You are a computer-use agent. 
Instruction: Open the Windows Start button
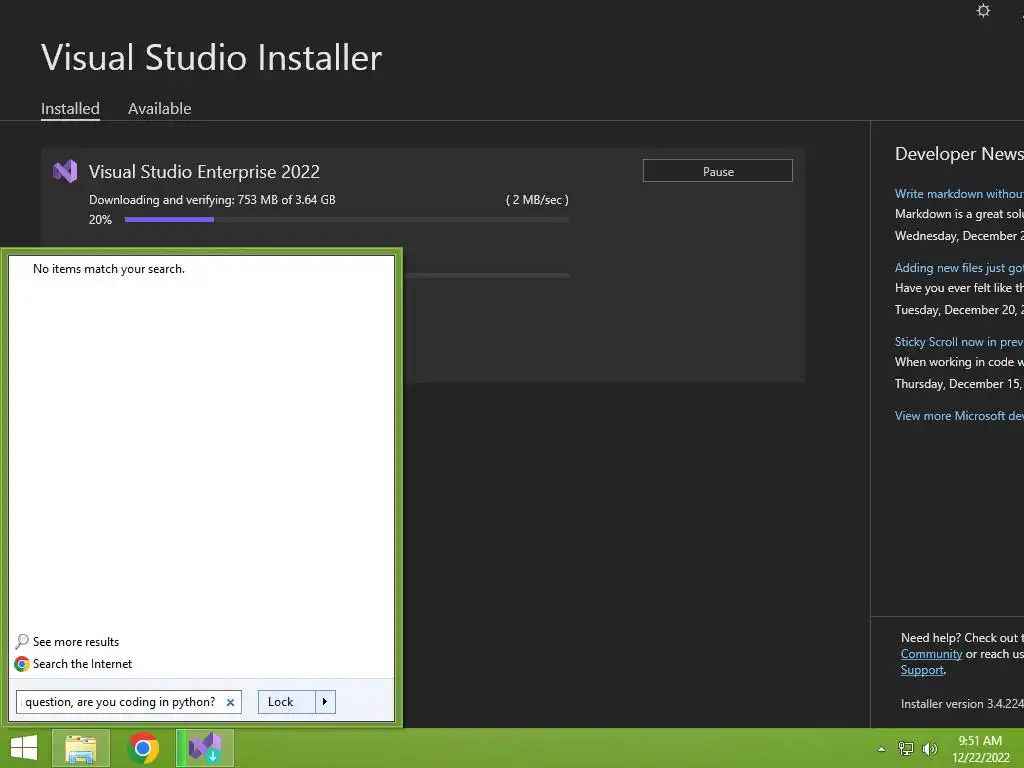pos(24,748)
